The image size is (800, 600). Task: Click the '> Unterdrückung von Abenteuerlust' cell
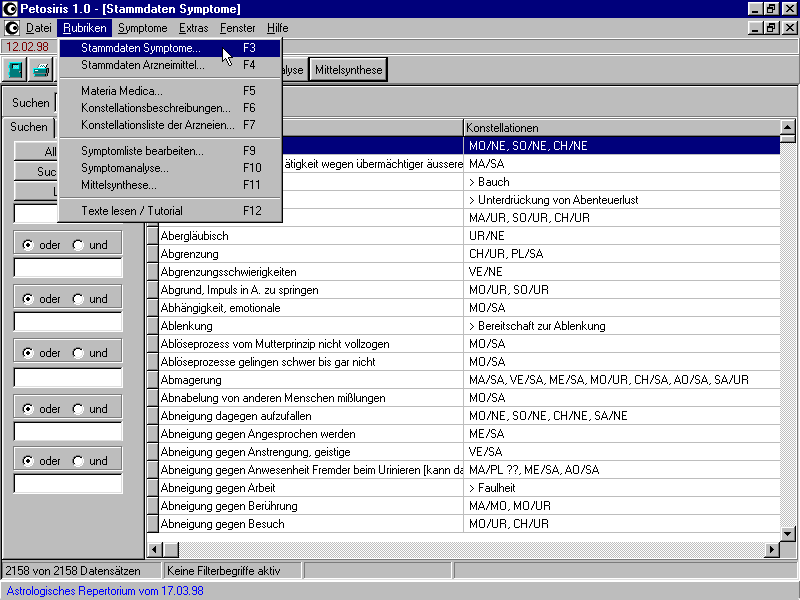622,200
